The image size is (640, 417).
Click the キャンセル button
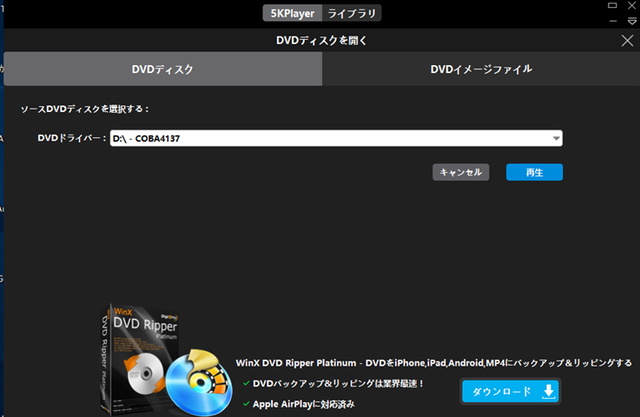tap(461, 172)
